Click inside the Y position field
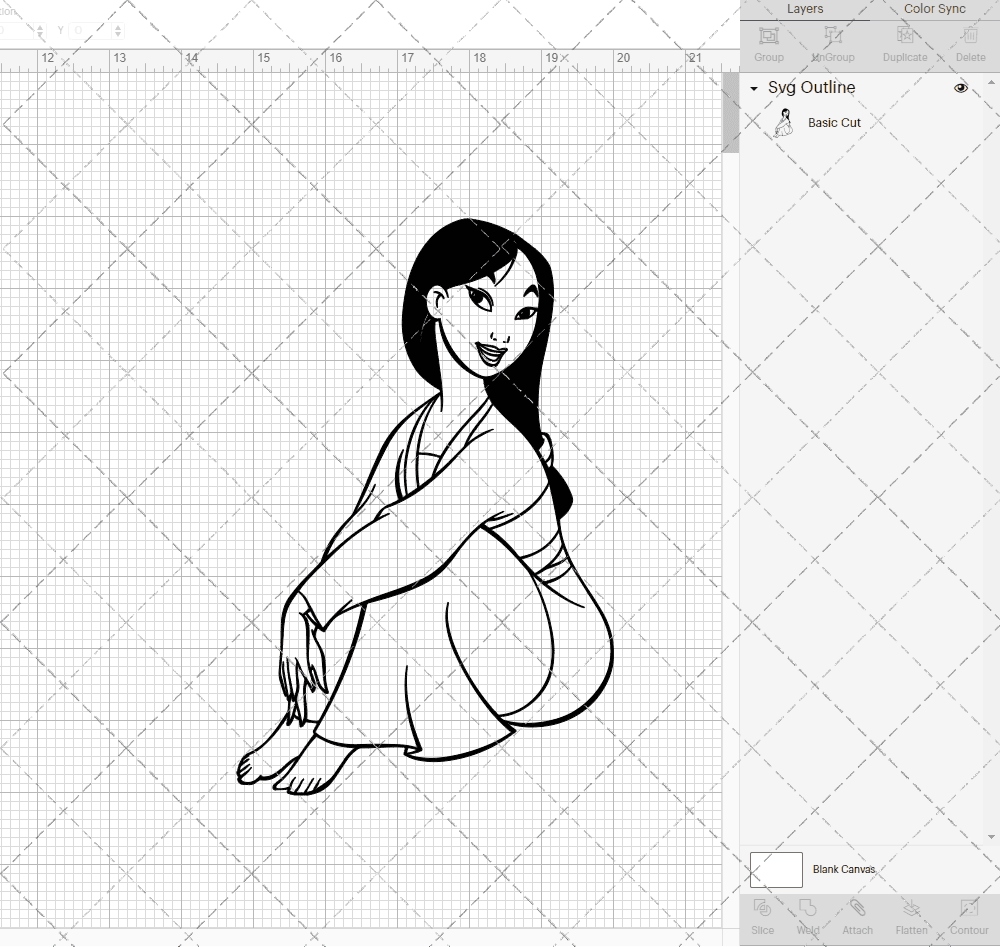1000x947 pixels. (x=90, y=30)
